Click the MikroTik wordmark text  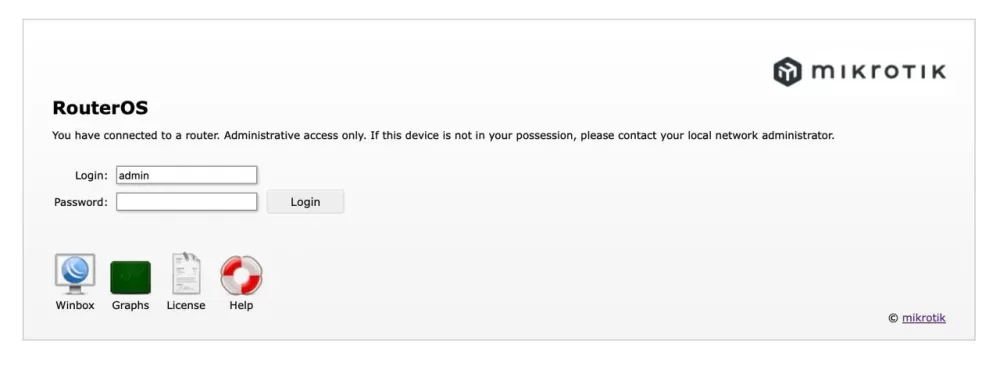pos(879,71)
